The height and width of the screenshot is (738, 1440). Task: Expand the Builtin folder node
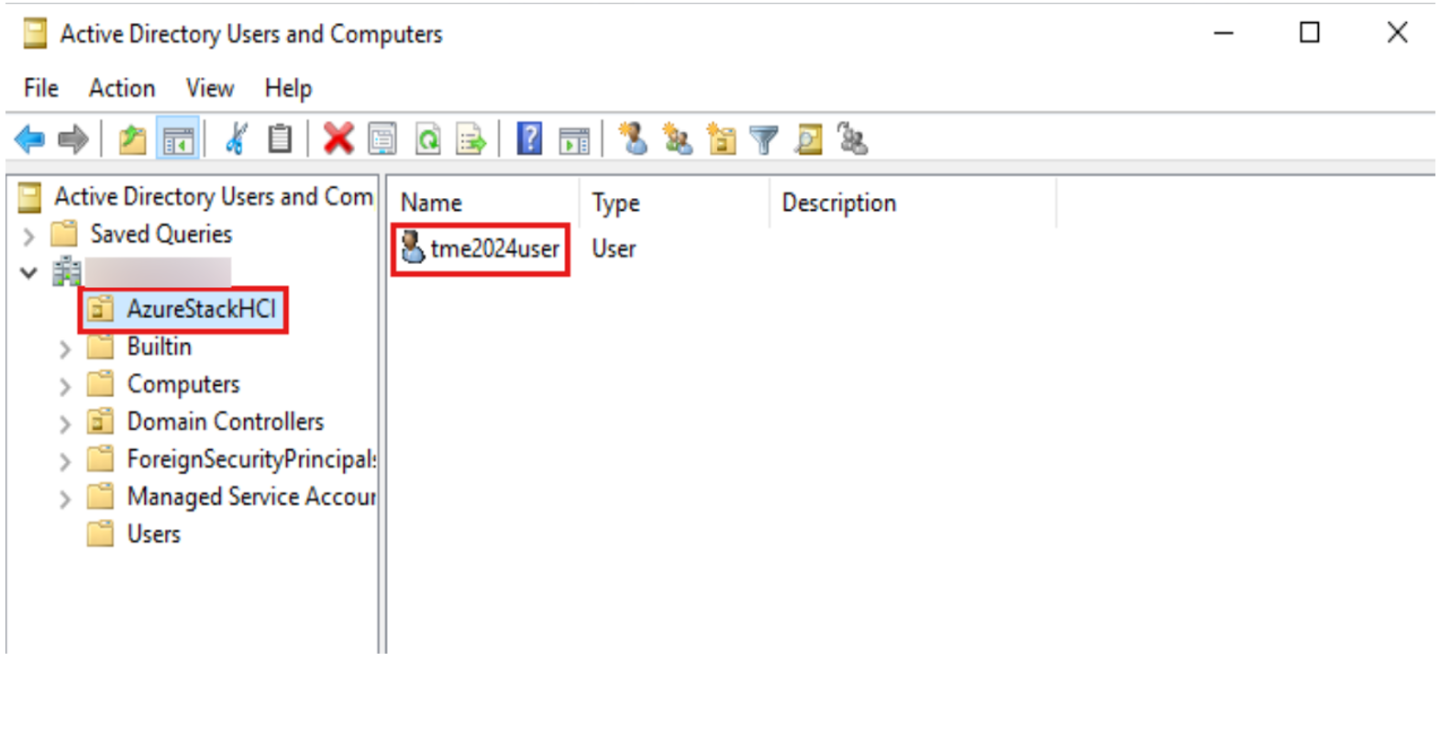(x=65, y=349)
